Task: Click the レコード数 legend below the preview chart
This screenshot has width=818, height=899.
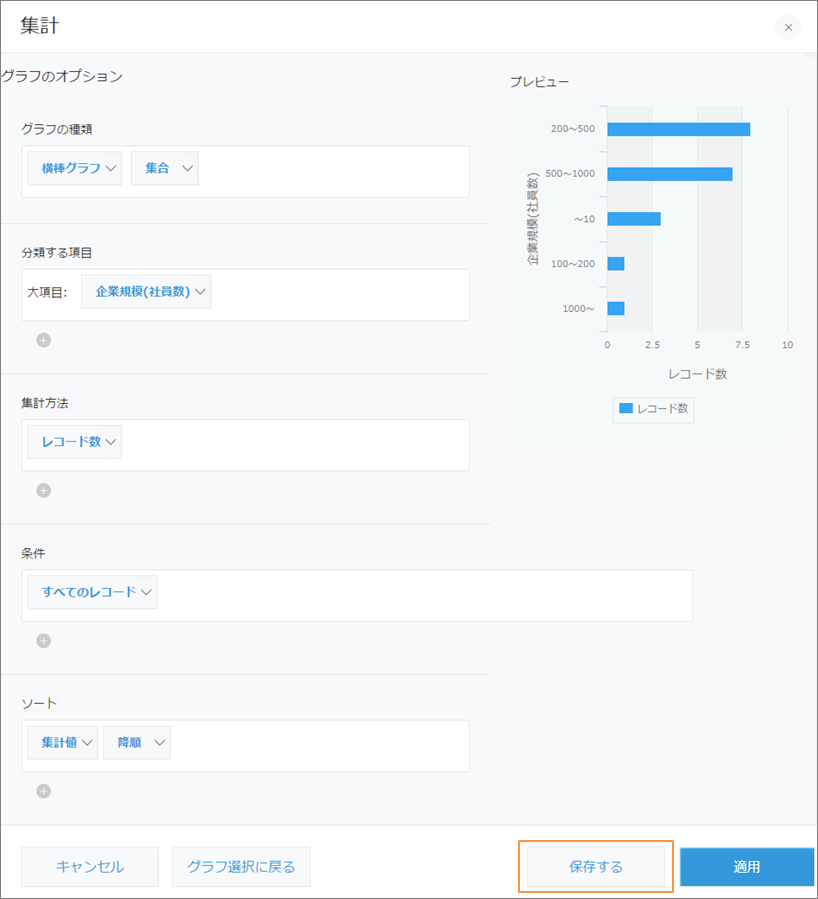Action: click(x=652, y=409)
